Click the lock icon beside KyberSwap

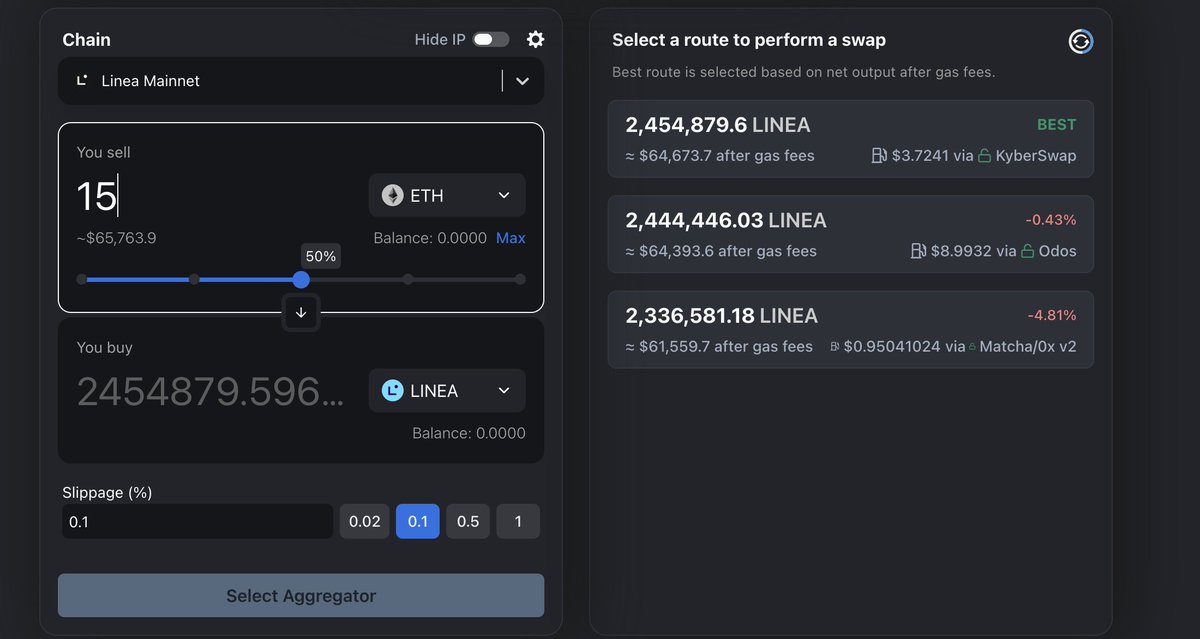(984, 155)
